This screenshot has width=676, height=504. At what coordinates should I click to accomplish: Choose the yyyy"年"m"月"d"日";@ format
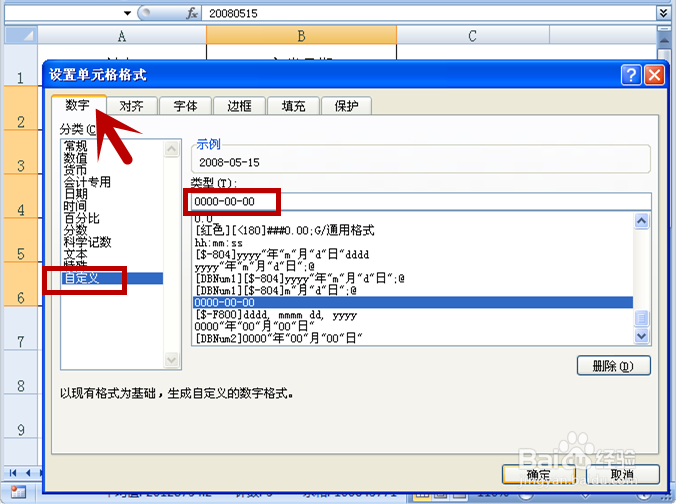(254, 266)
